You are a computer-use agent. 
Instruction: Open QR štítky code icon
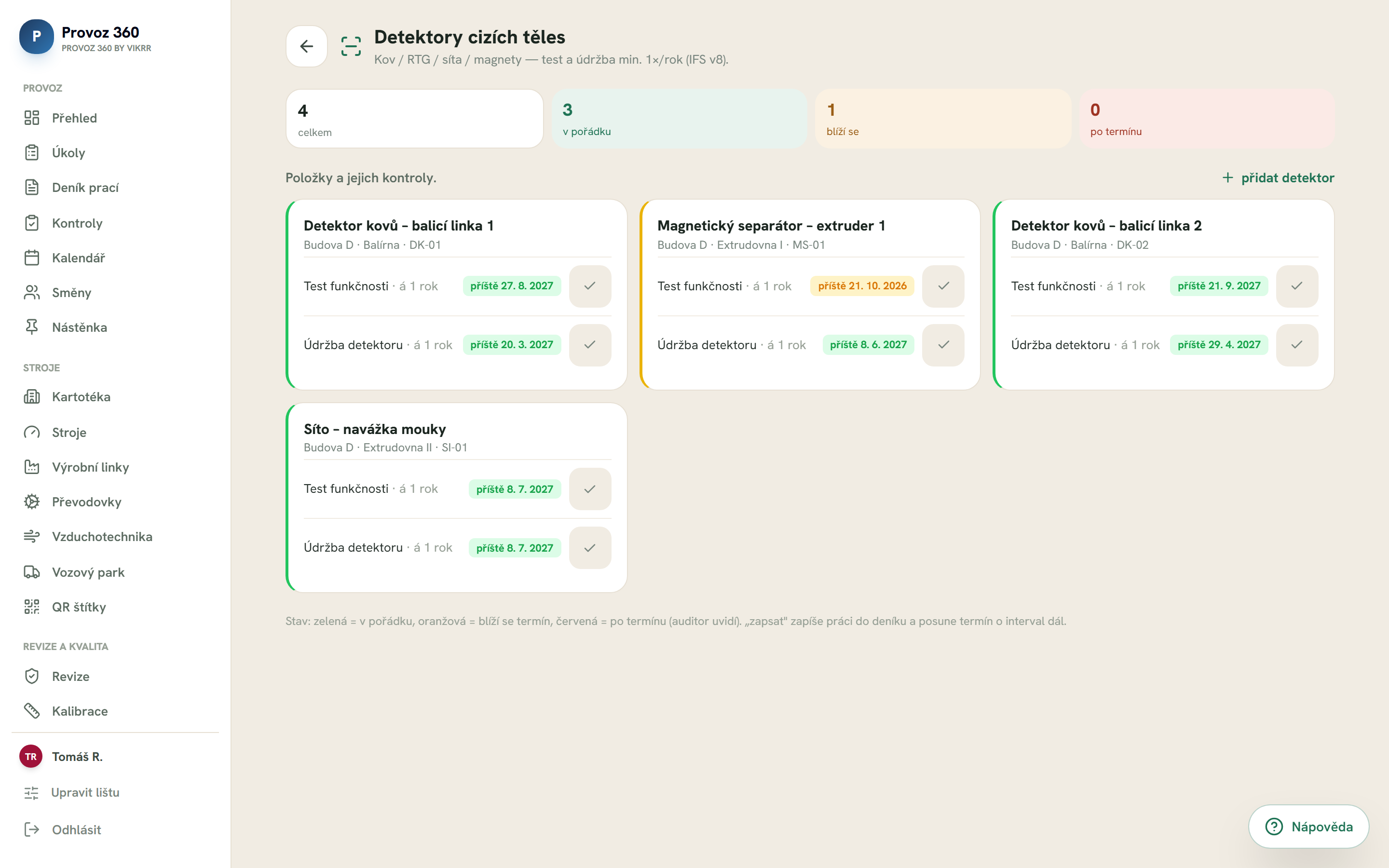tap(31, 607)
